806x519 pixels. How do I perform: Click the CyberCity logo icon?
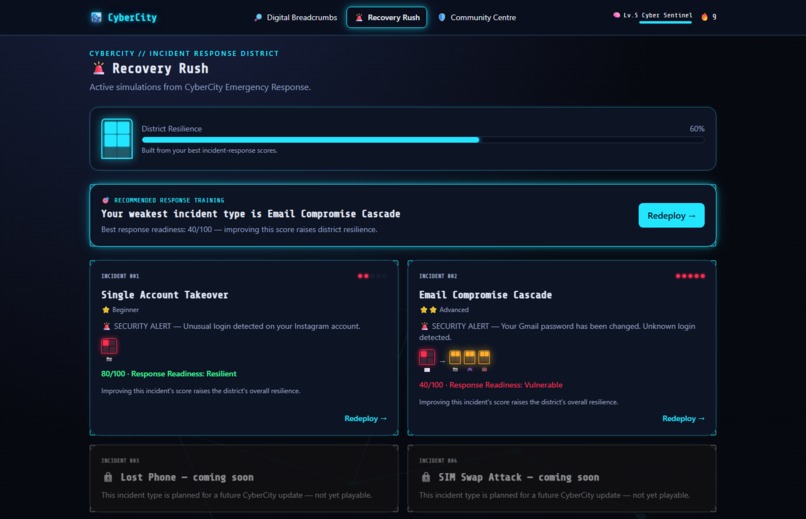pyautogui.click(x=96, y=17)
